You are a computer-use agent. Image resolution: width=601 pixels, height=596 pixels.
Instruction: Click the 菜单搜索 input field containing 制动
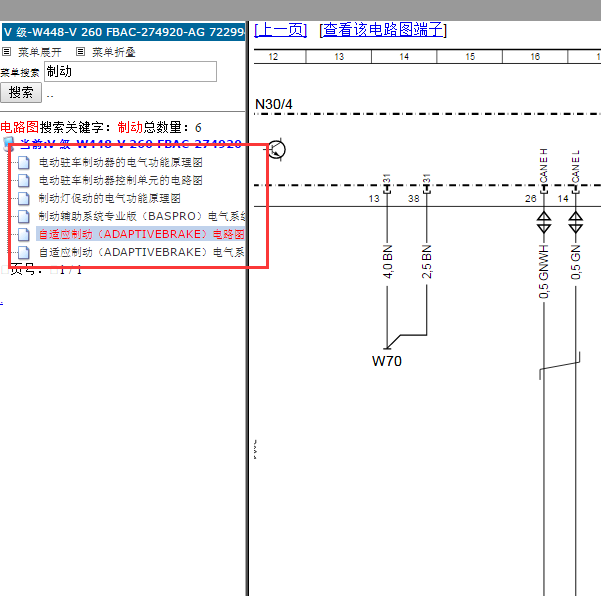(x=130, y=72)
